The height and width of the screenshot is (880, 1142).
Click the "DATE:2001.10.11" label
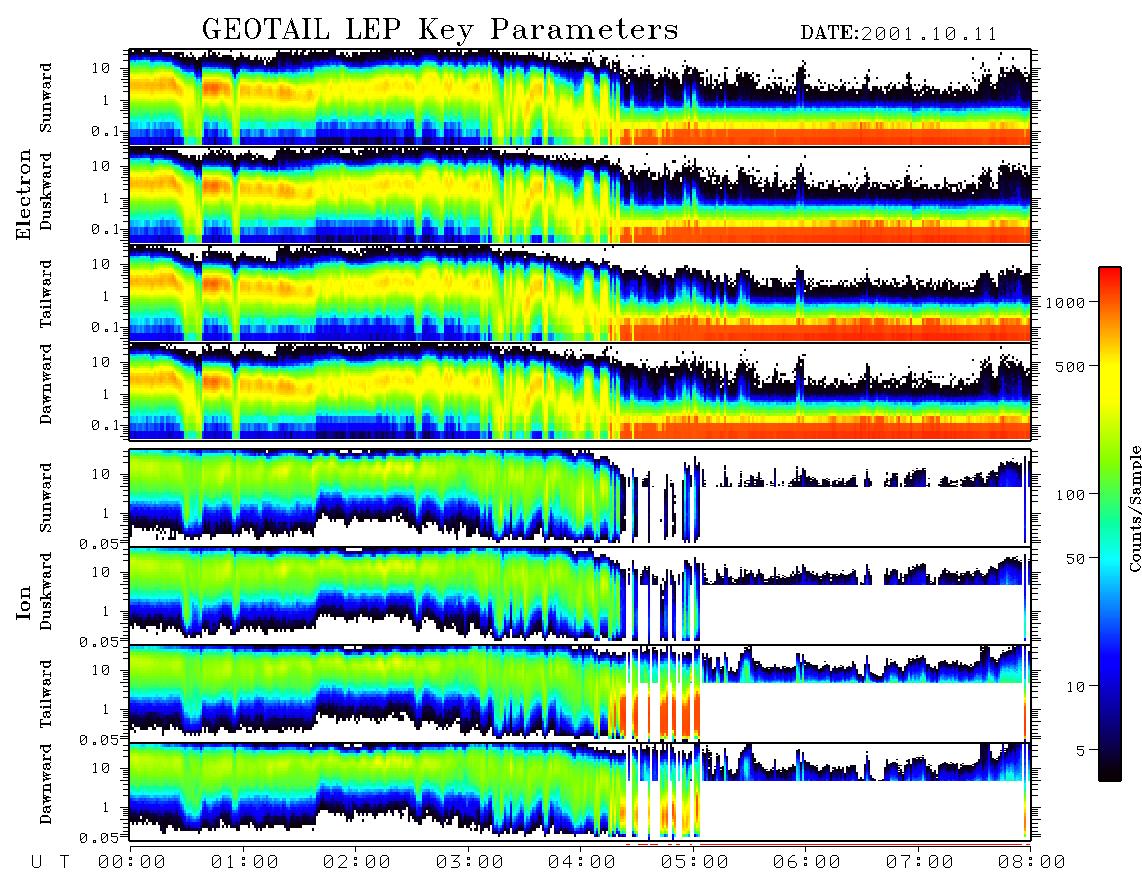coord(899,34)
